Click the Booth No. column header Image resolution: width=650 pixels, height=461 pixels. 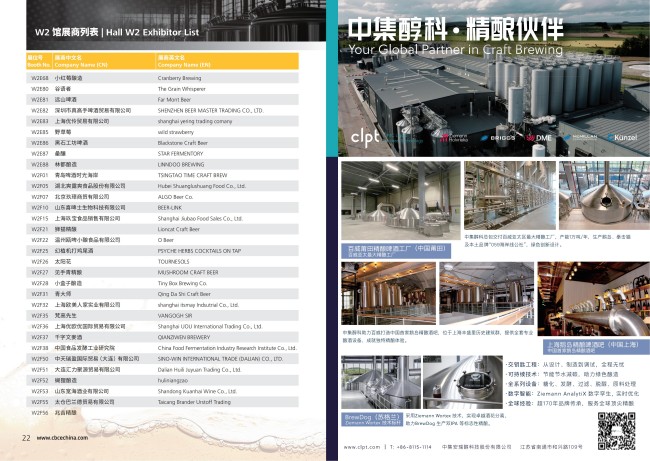pyautogui.click(x=39, y=61)
